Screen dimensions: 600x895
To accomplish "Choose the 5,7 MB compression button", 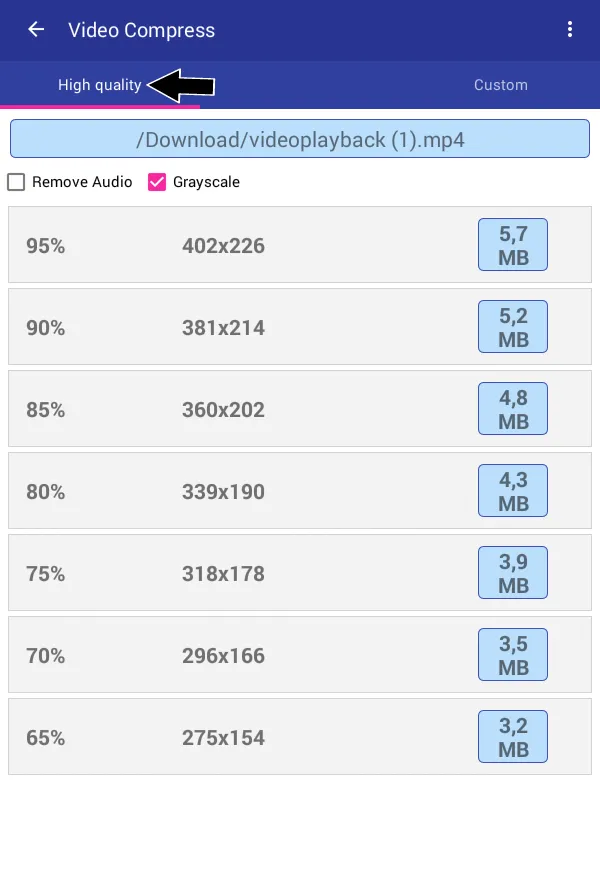I will pyautogui.click(x=513, y=244).
